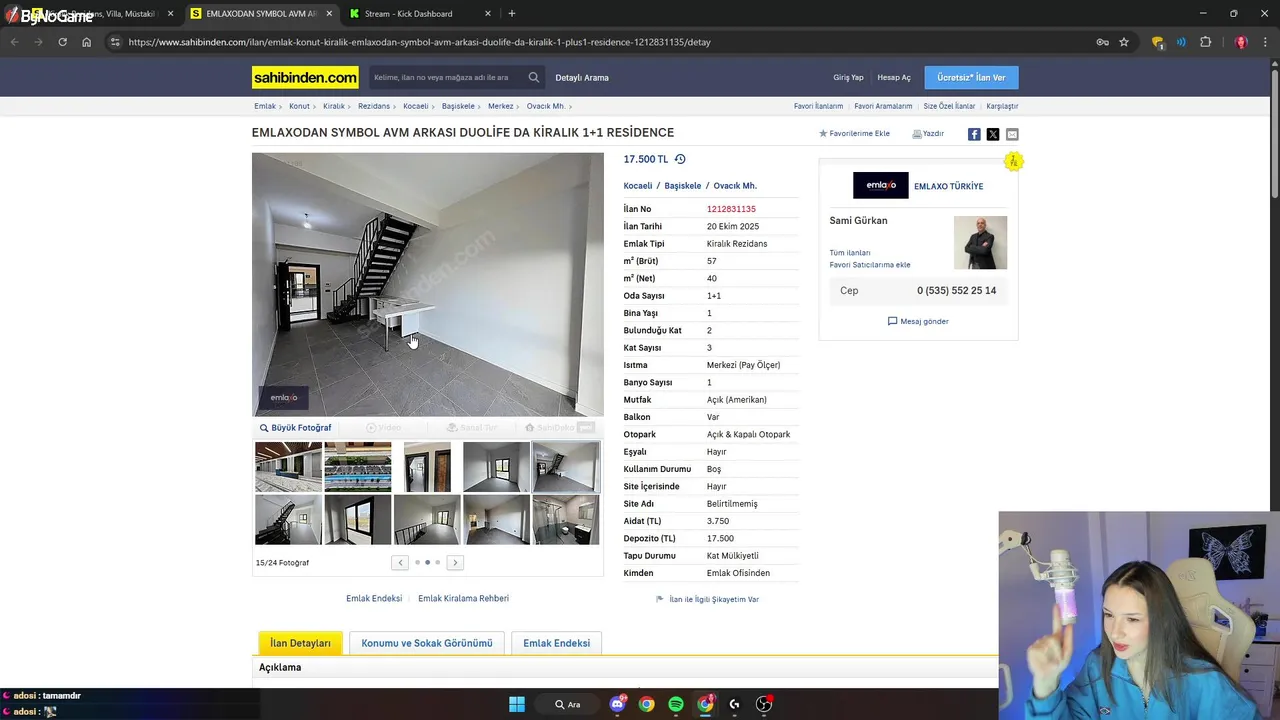The width and height of the screenshot is (1280, 720).
Task: View site information icon in address bar
Action: [115, 42]
